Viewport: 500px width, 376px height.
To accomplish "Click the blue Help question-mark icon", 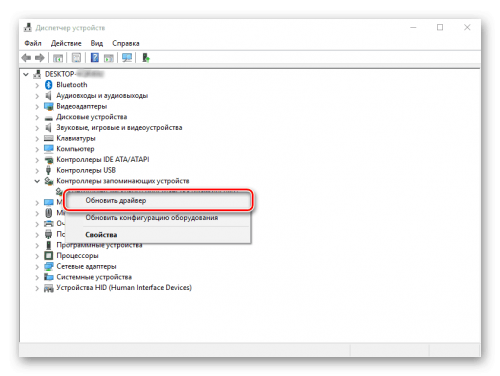I will click(95, 58).
